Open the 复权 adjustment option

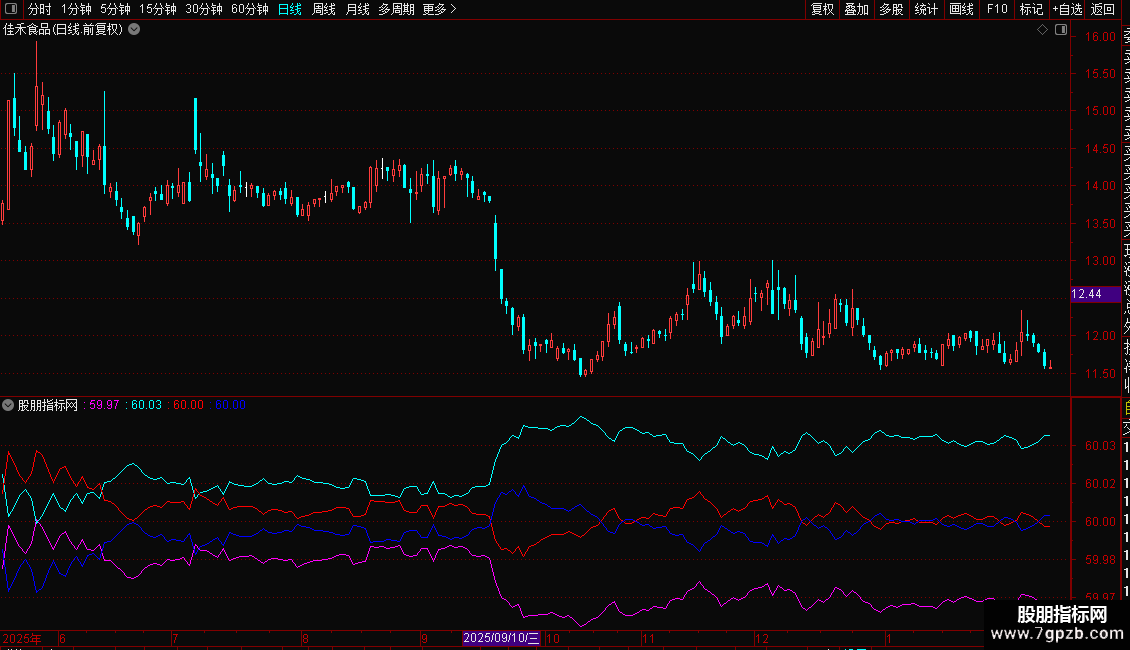[x=822, y=9]
